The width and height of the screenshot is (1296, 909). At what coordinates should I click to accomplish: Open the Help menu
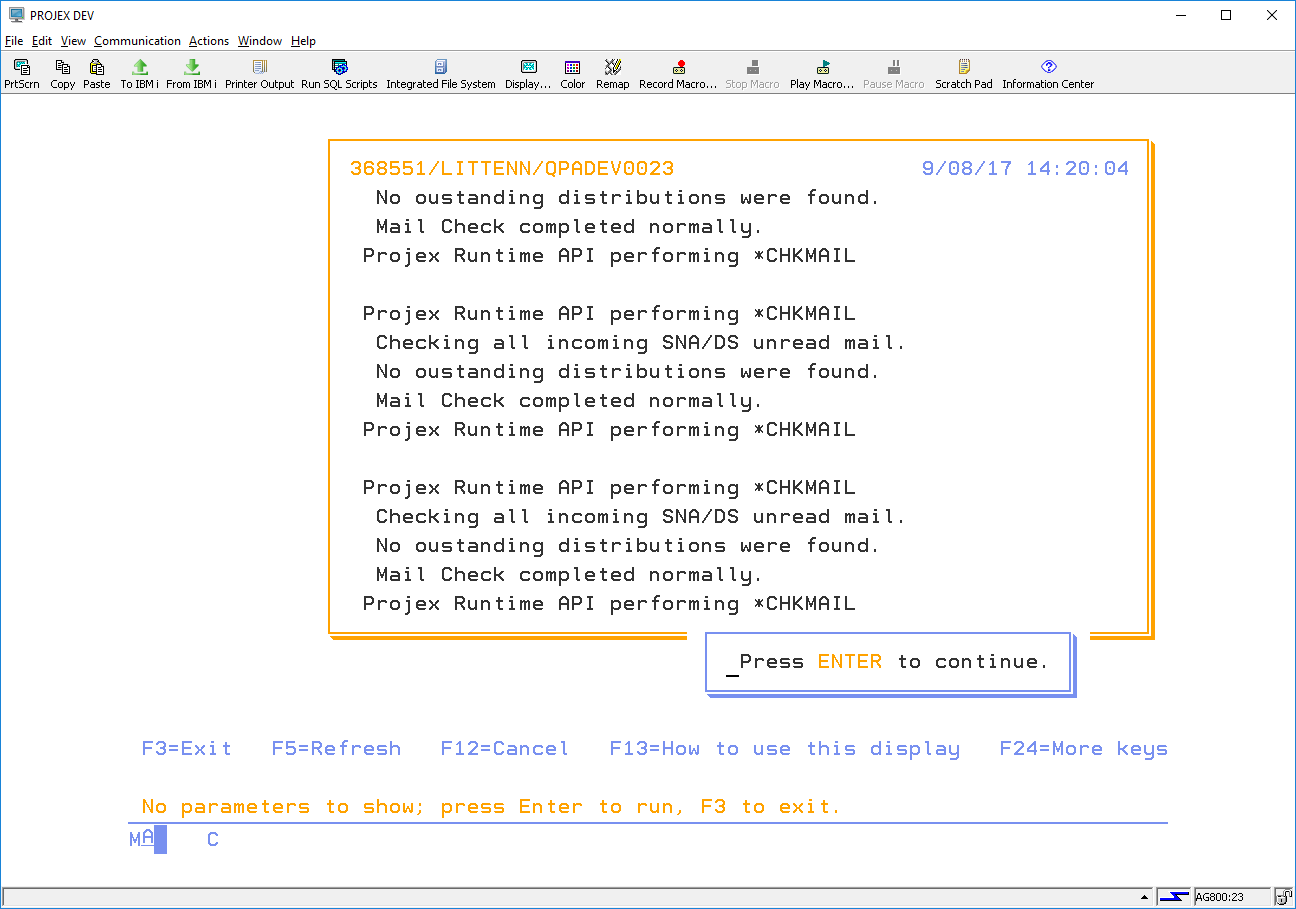click(303, 41)
